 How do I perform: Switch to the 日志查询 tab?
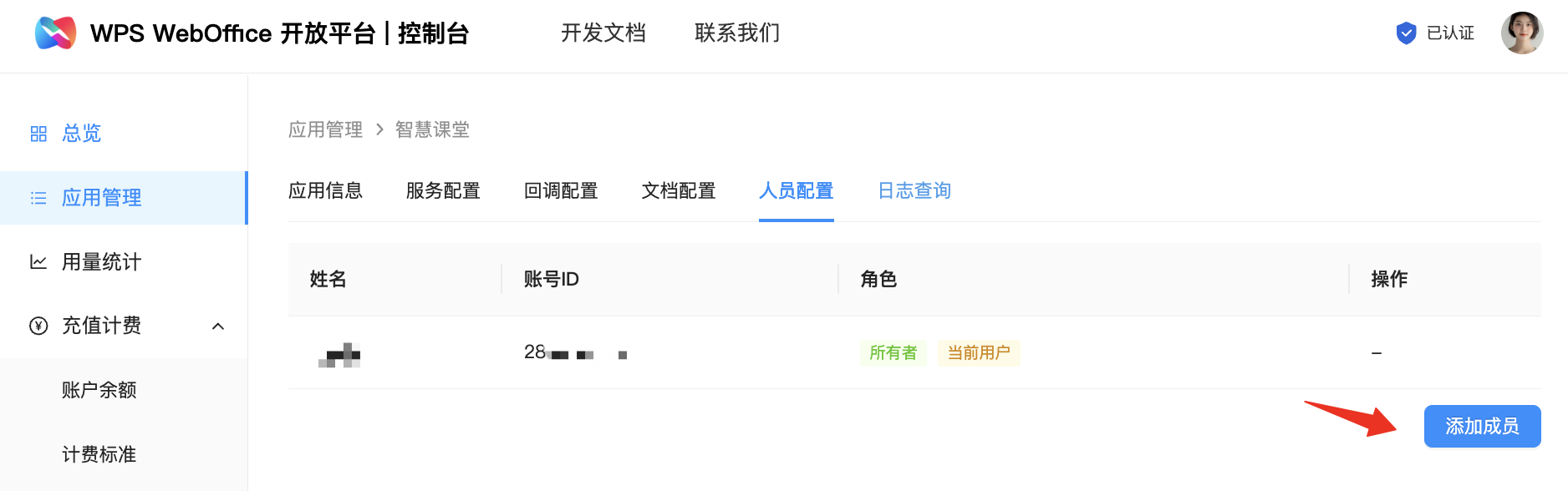(914, 191)
